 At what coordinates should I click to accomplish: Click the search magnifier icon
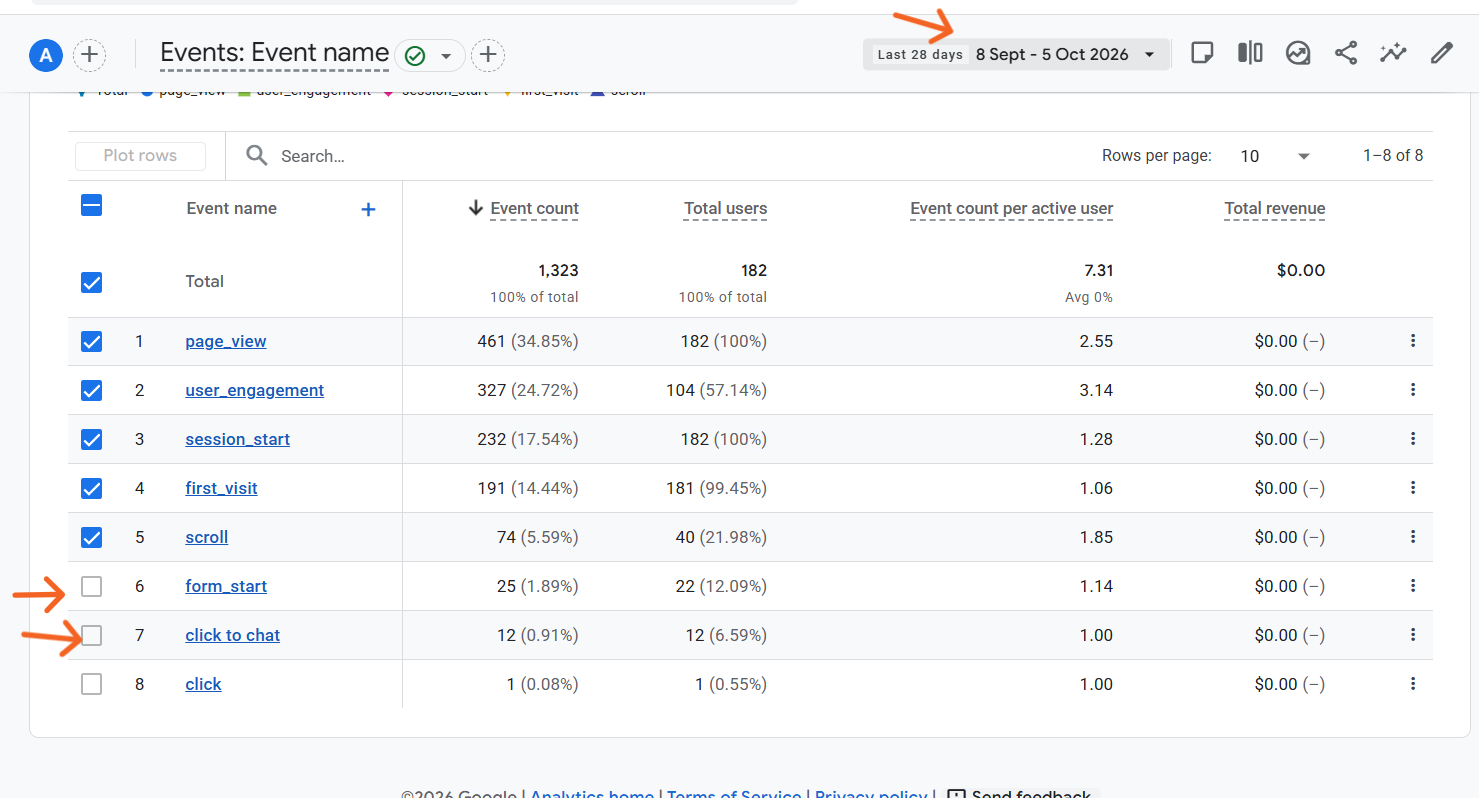click(x=257, y=156)
